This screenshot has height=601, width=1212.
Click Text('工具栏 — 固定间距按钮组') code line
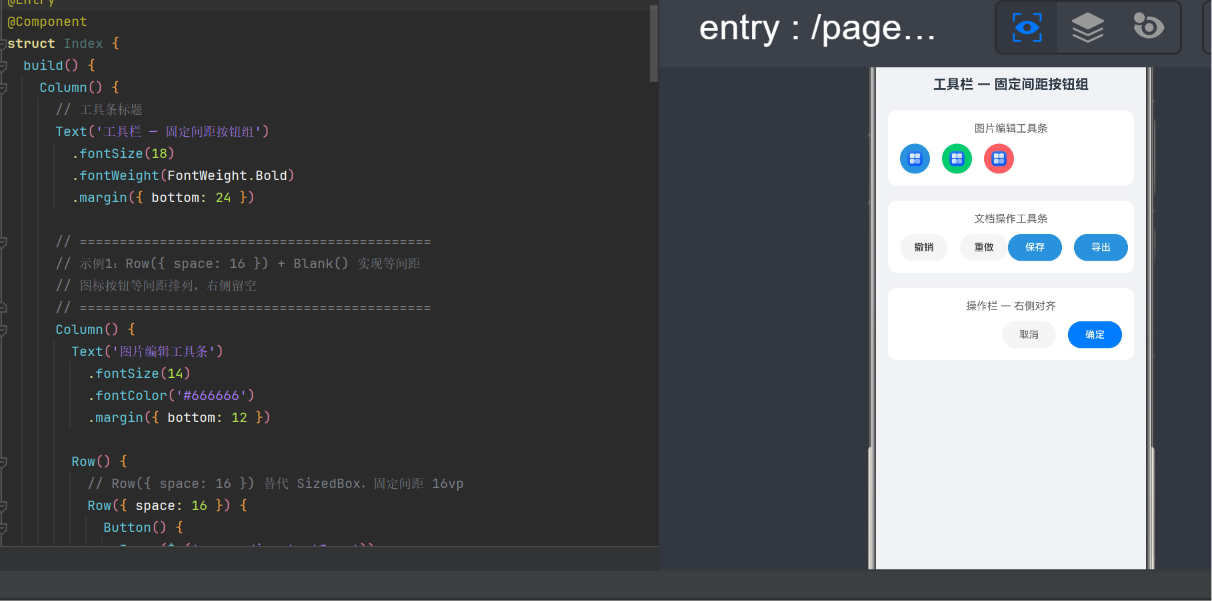[163, 131]
